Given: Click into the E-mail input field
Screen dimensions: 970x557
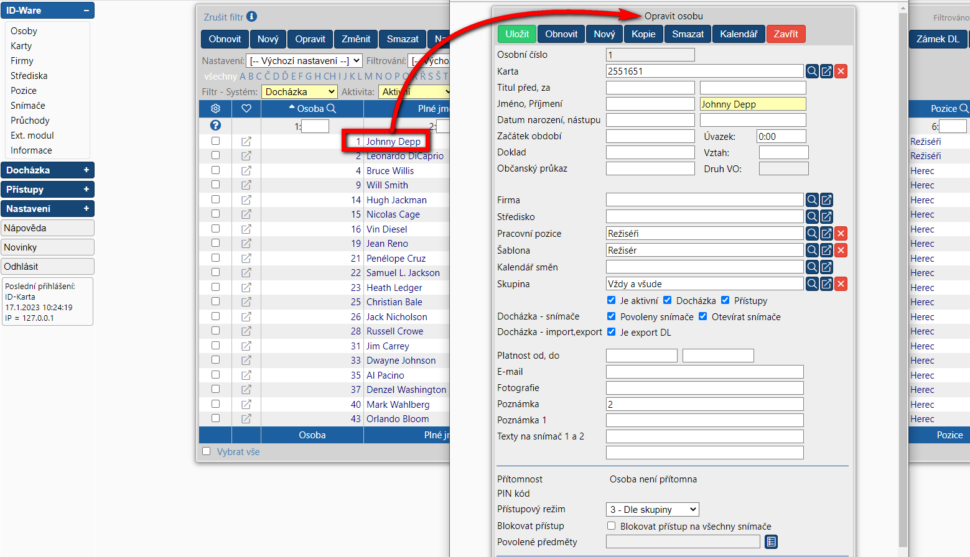Looking at the screenshot, I should click(704, 372).
